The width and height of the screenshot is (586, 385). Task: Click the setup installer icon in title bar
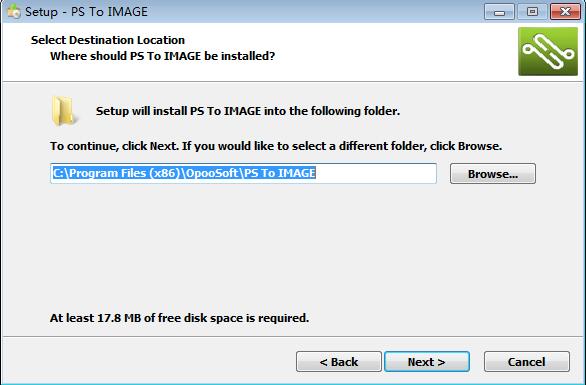coord(13,12)
